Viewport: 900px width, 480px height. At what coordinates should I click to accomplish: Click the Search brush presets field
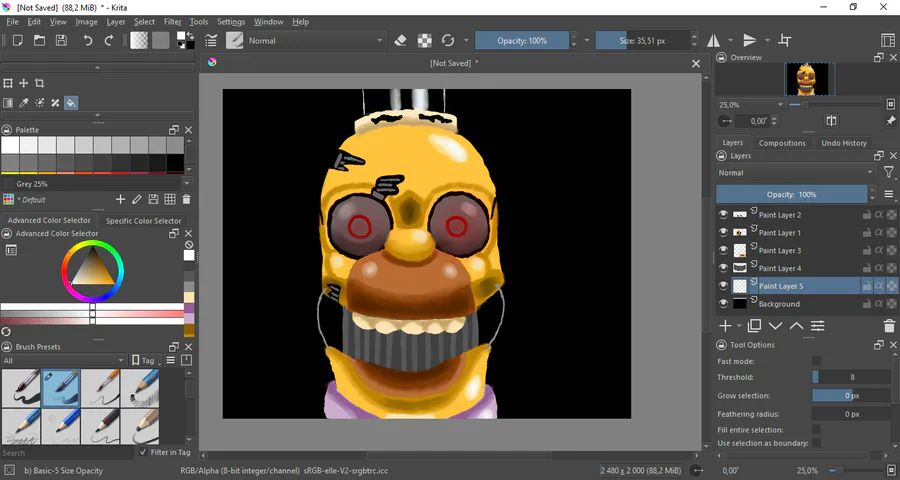(x=68, y=452)
